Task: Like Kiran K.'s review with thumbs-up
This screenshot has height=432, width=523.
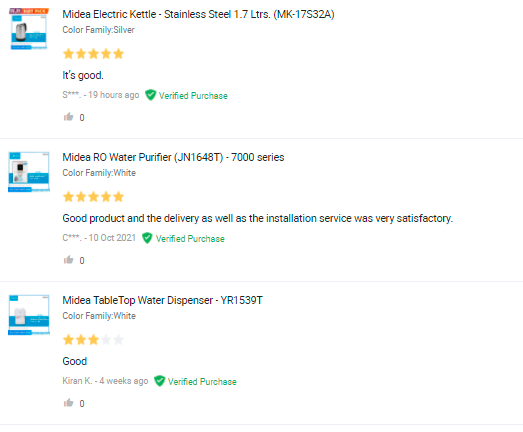Action: click(68, 403)
